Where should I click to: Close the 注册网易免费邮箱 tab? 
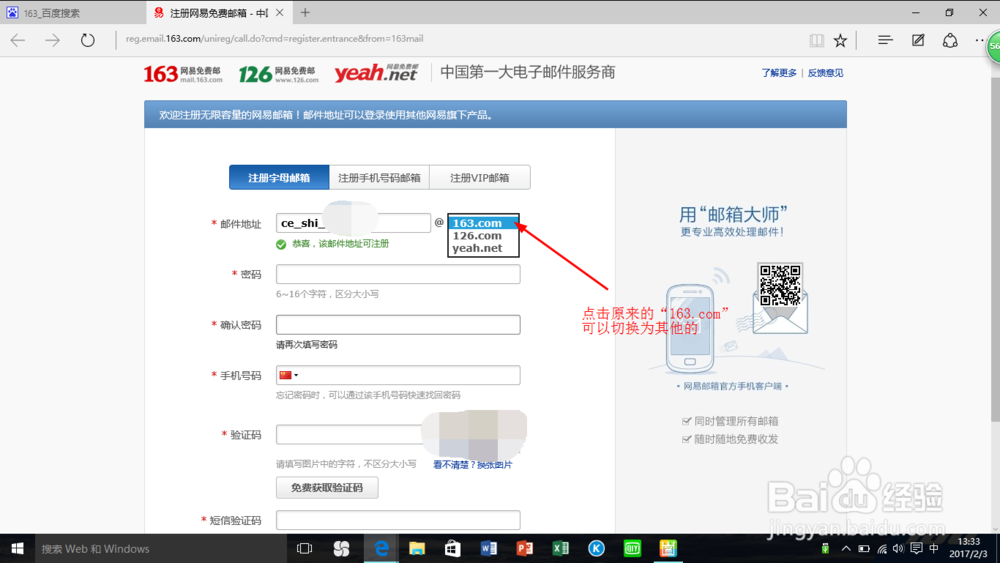coord(279,12)
